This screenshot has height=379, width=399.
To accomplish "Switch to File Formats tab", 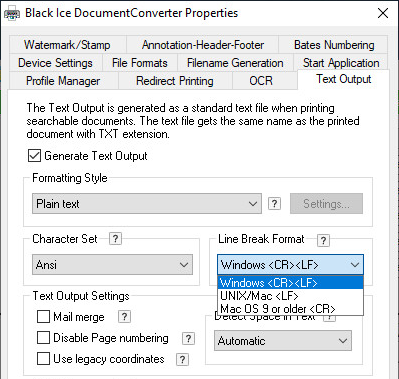I will click(x=140, y=63).
